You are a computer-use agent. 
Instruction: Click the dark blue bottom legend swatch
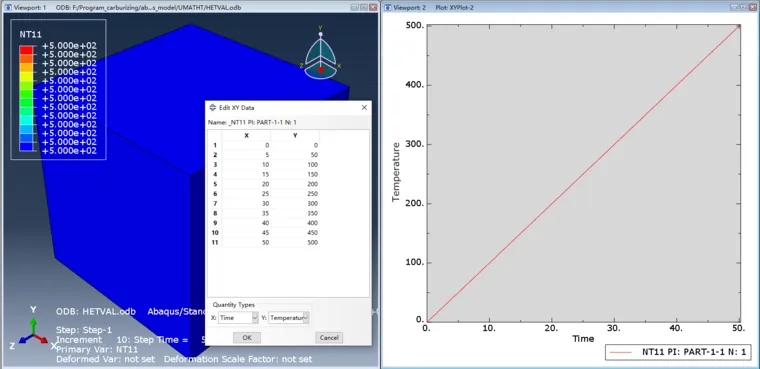pos(26,146)
